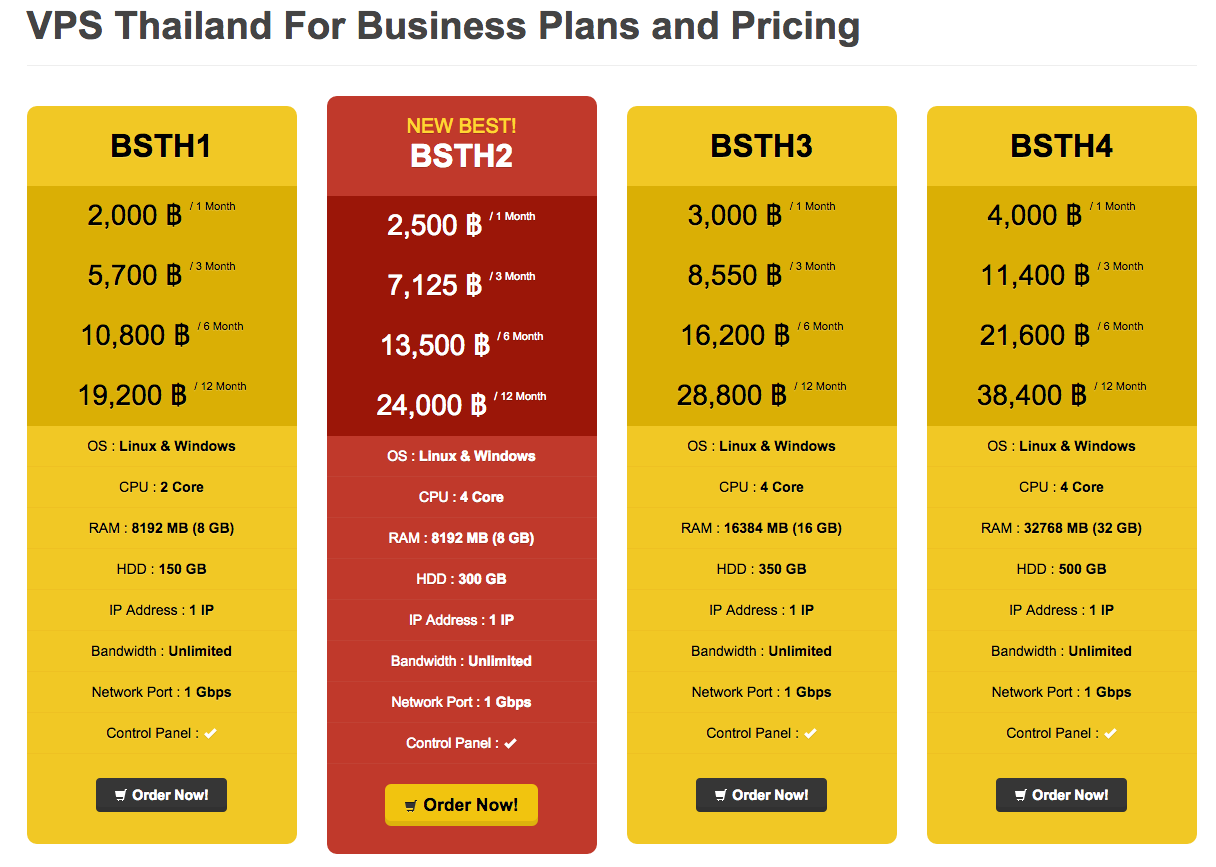Click the 24,000 ฿ per 12 Month price
Viewport: 1216px width, 867px height.
click(x=431, y=405)
